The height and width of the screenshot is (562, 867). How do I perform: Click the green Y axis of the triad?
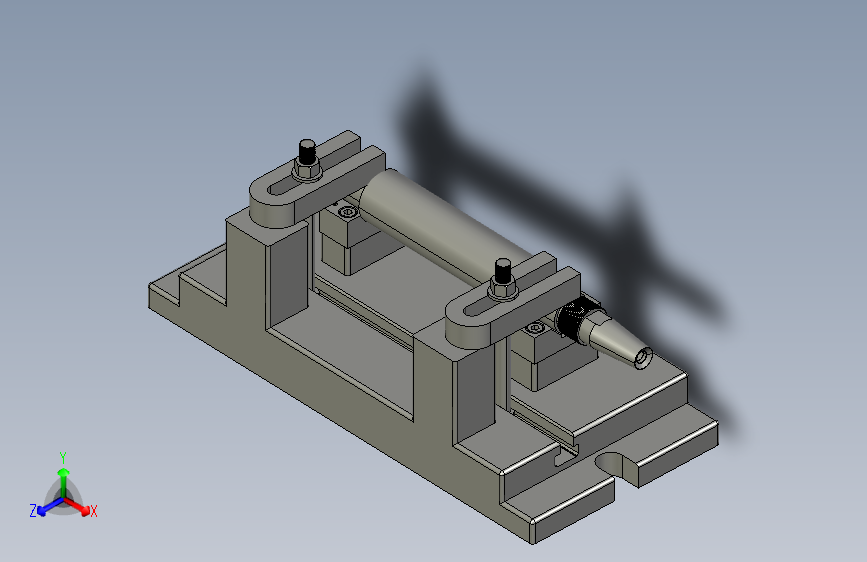point(64,482)
